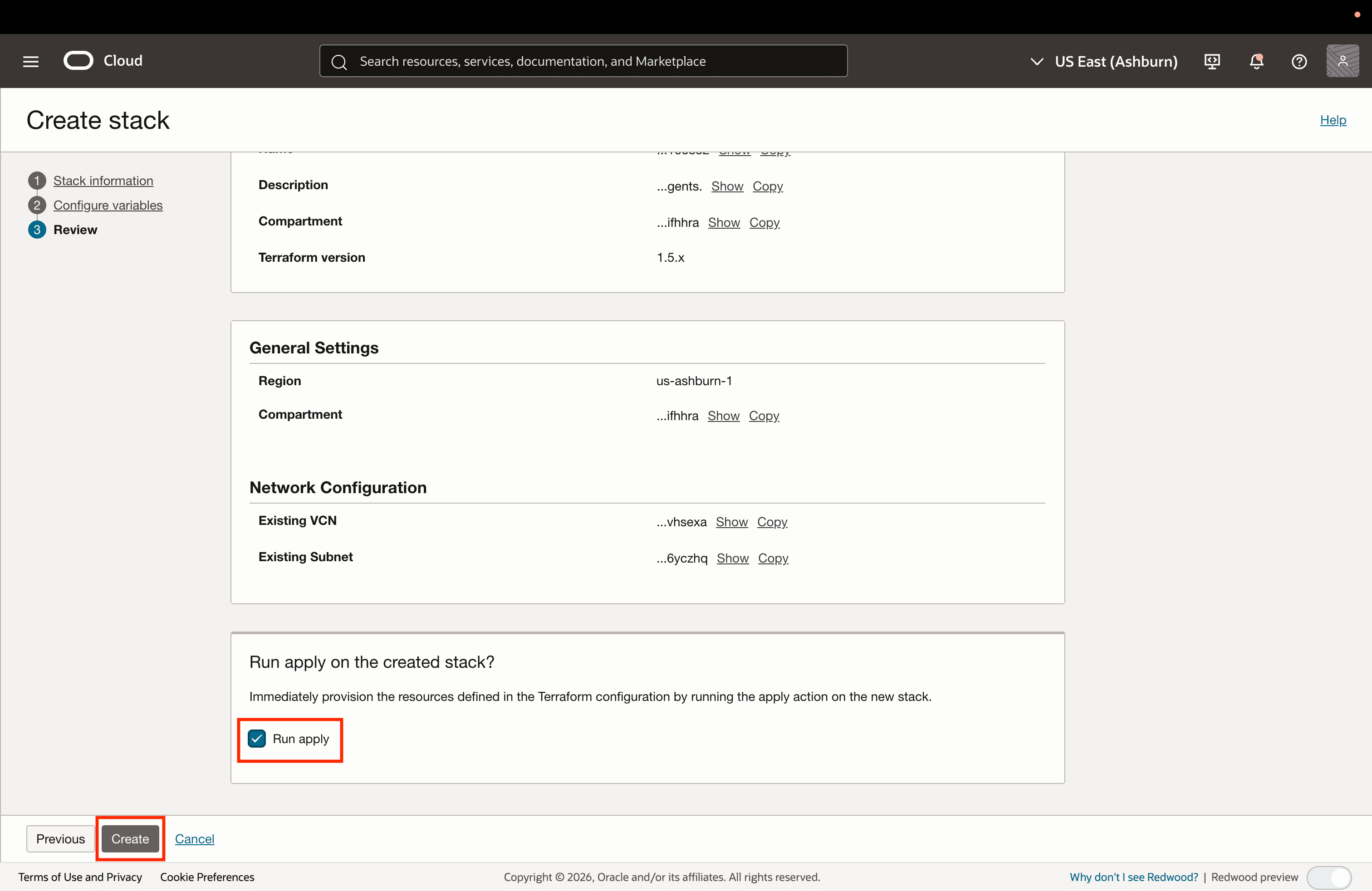This screenshot has width=1372, height=891.
Task: Open the Cloud Shell icon
Action: [1211, 61]
